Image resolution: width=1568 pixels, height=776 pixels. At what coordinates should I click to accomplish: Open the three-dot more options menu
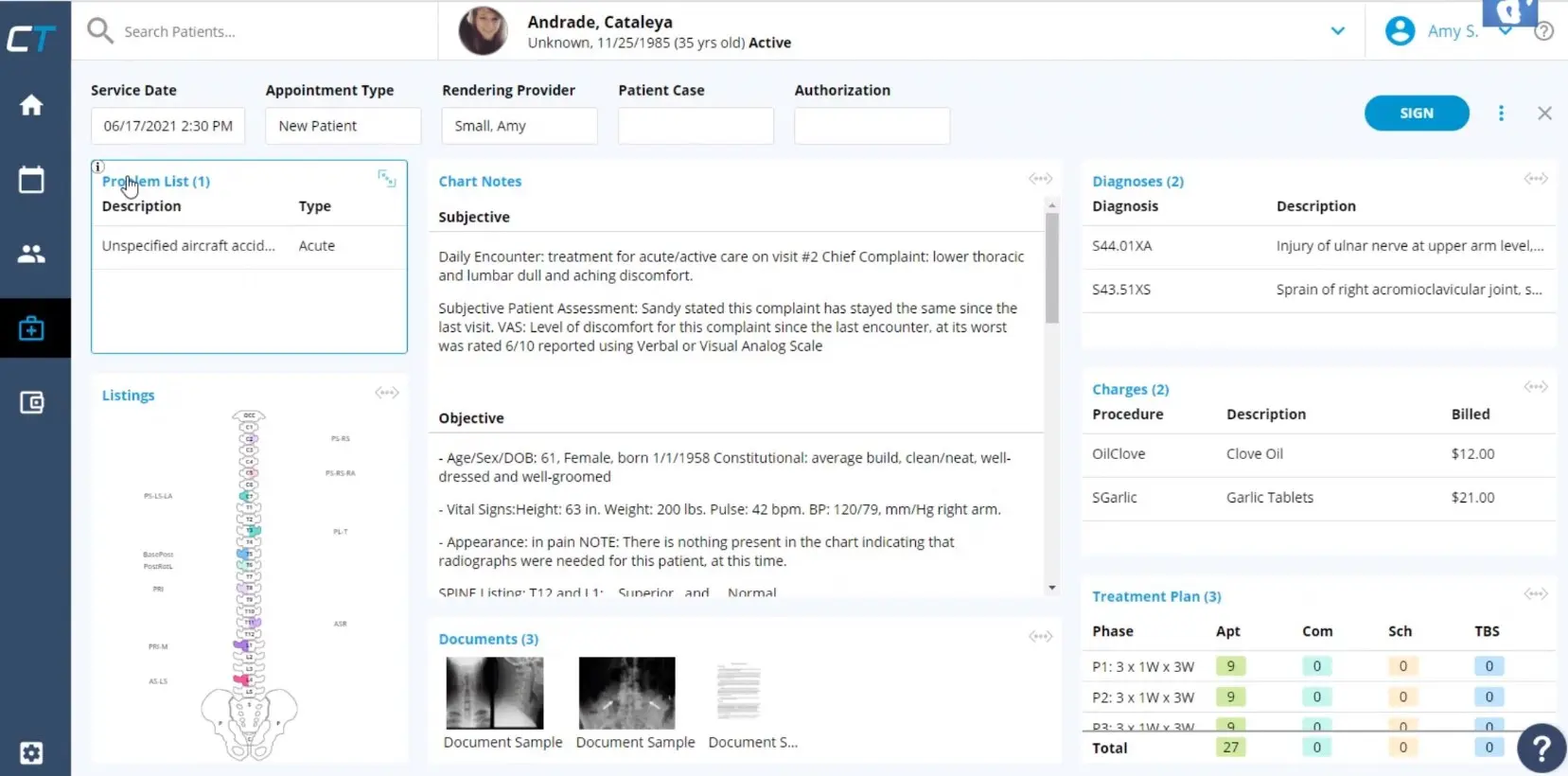[x=1501, y=114]
